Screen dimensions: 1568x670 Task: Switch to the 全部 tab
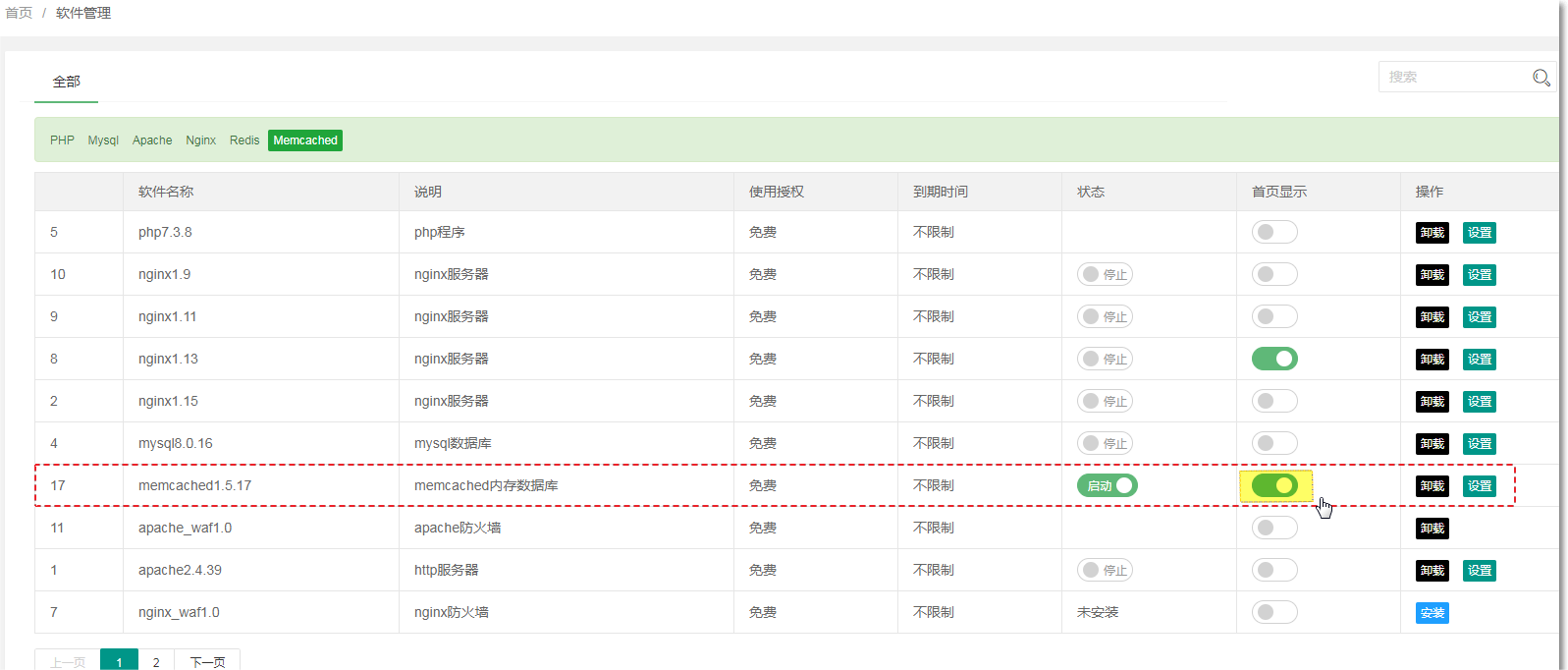[67, 82]
